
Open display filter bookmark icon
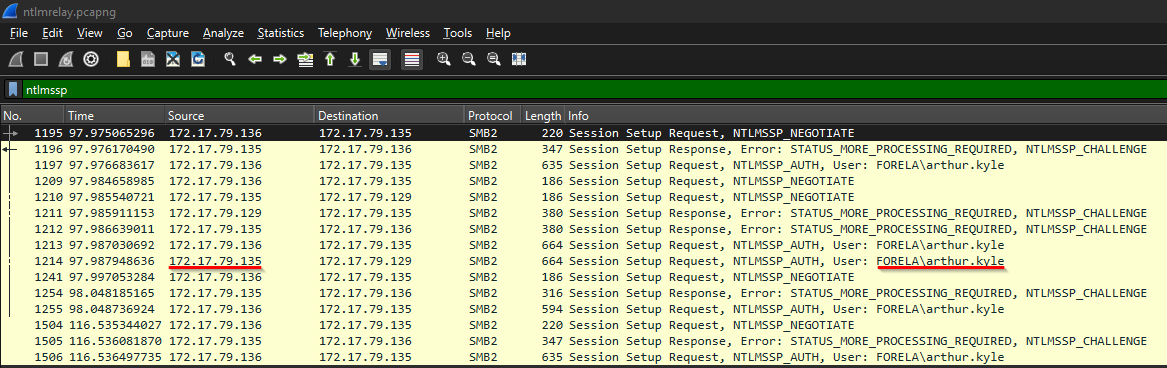13,89
